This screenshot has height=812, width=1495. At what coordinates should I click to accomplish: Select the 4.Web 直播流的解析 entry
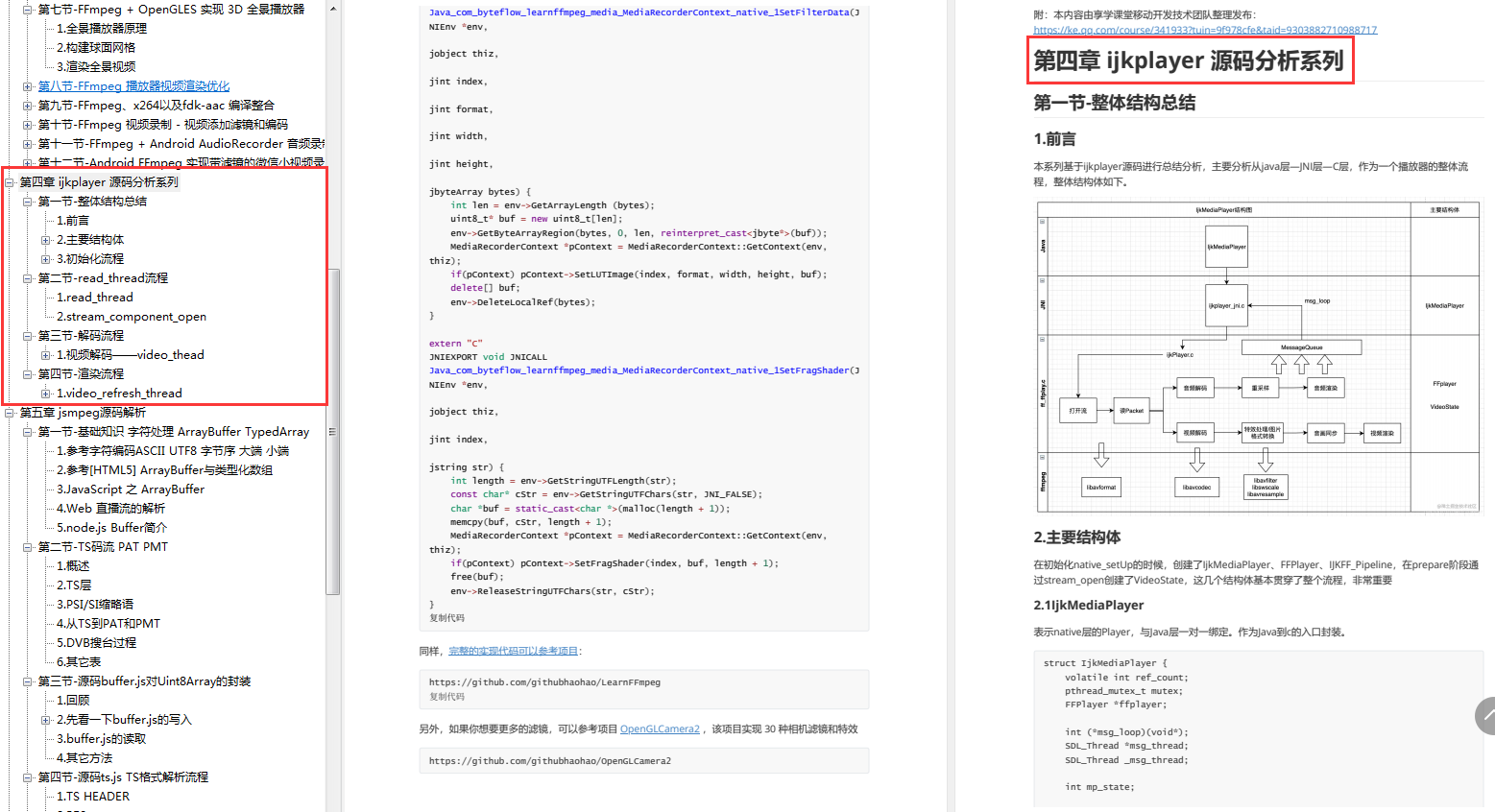pos(110,509)
